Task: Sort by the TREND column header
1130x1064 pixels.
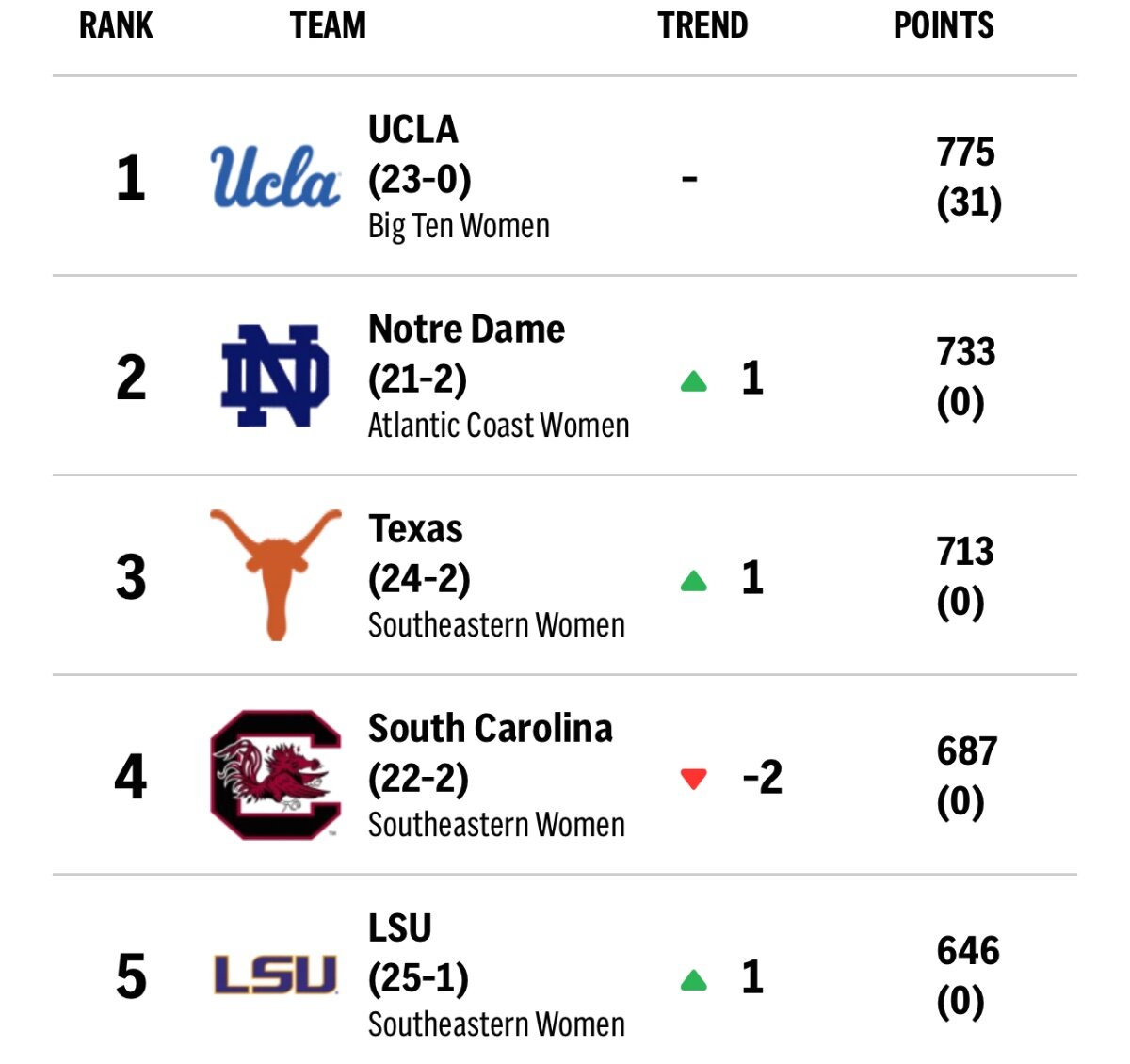Action: pyautogui.click(x=702, y=25)
